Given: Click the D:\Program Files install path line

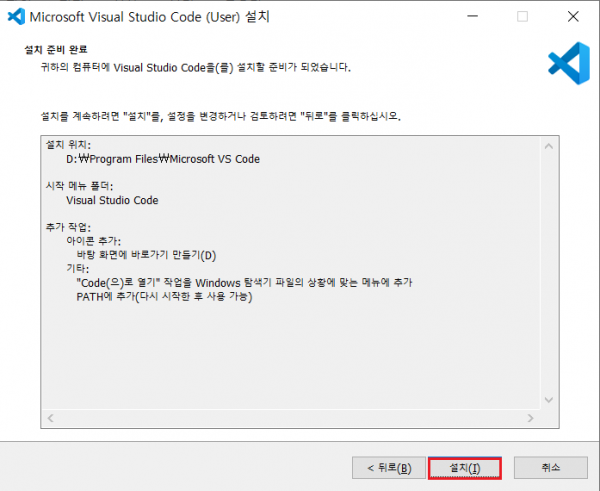Looking at the screenshot, I should [163, 159].
